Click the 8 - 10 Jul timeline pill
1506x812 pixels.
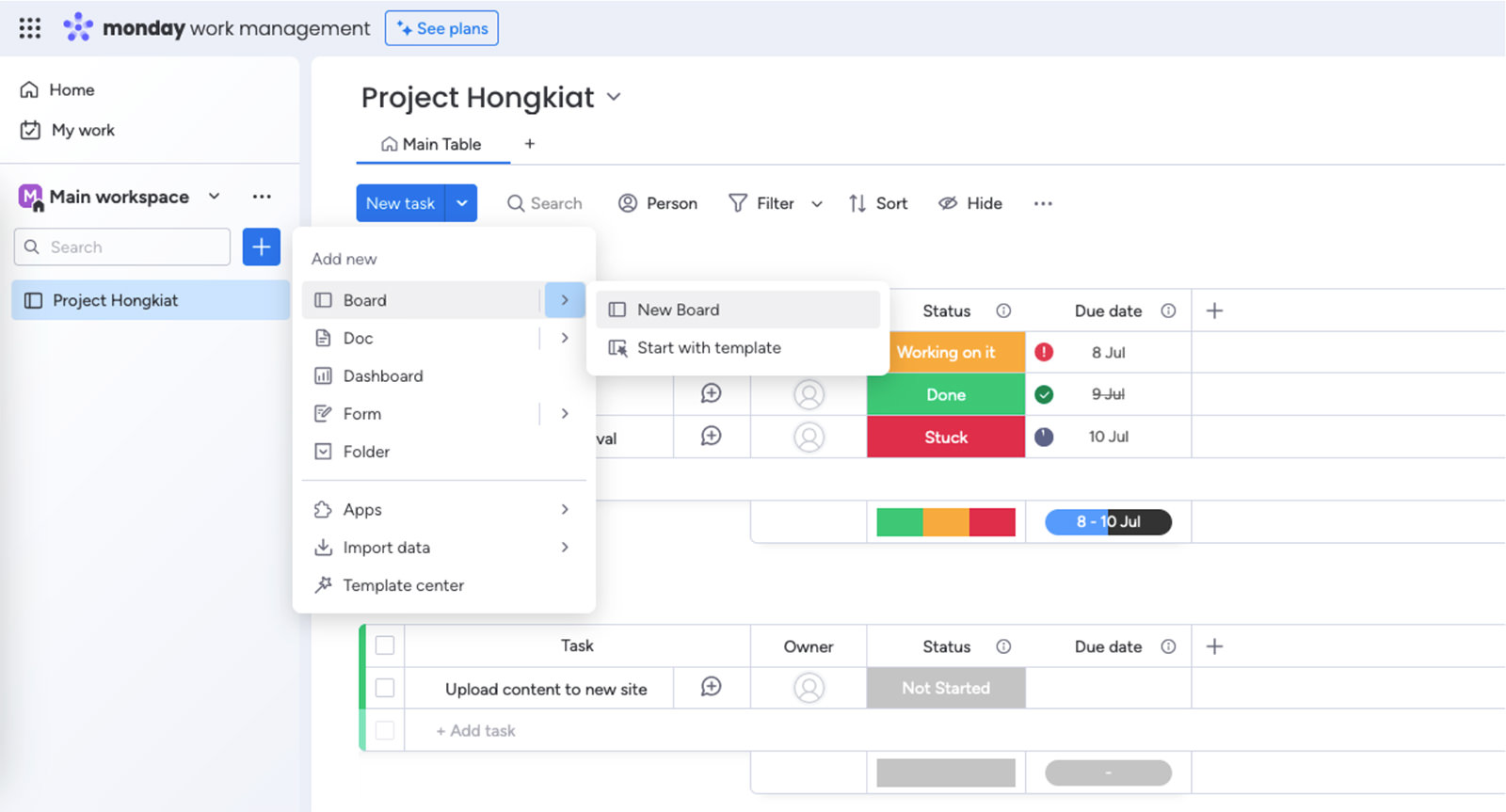coord(1108,521)
